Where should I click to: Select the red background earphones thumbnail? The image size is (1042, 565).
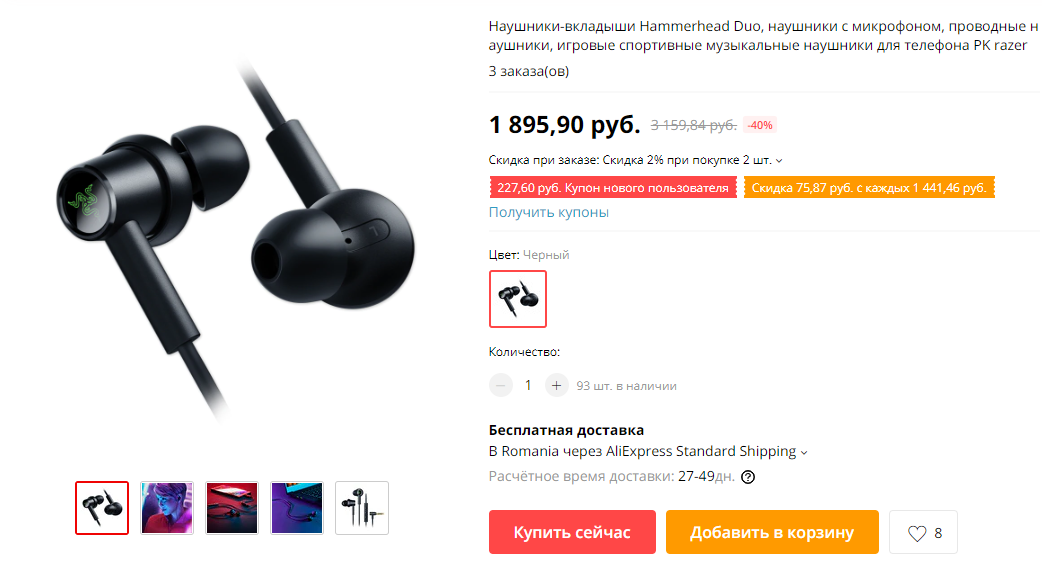[232, 508]
